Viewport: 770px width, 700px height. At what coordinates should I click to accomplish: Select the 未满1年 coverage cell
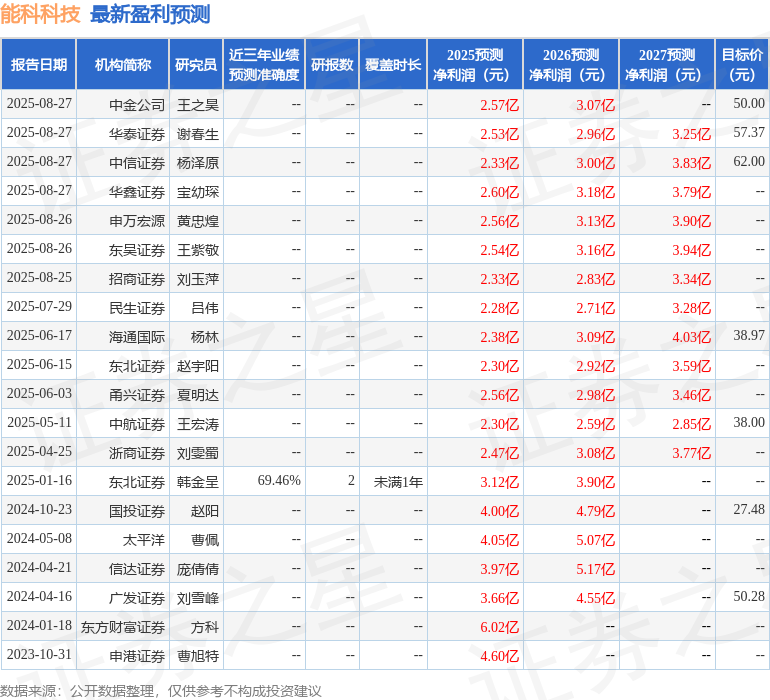point(398,481)
